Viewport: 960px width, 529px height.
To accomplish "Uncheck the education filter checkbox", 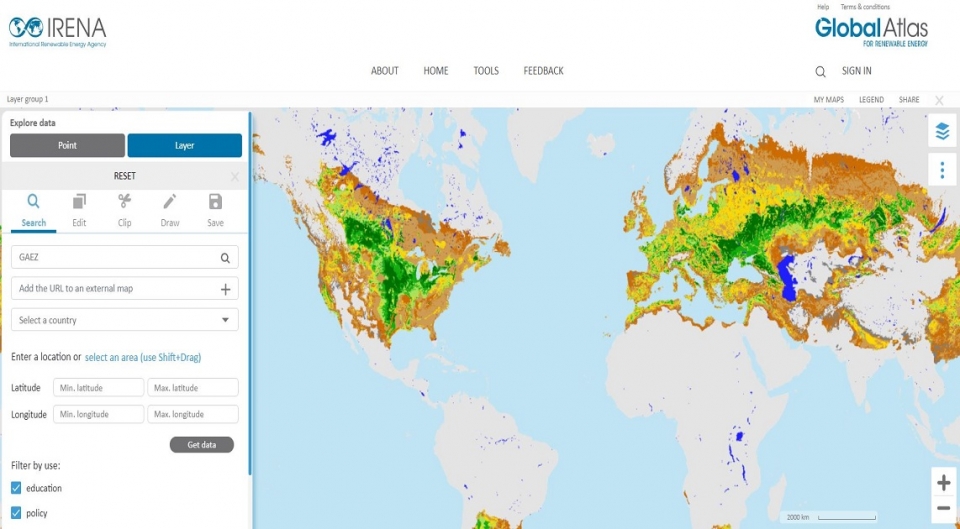I will pos(16,488).
